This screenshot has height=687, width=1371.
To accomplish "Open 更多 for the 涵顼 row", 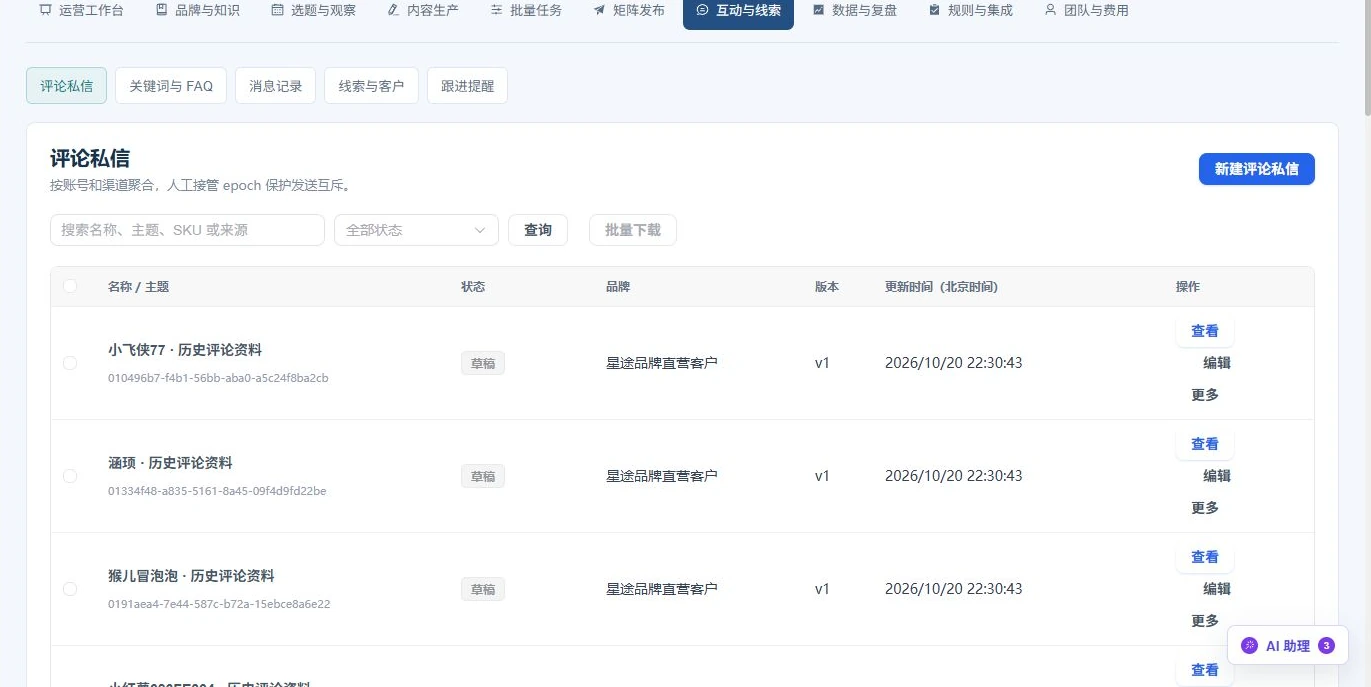I will click(1205, 508).
